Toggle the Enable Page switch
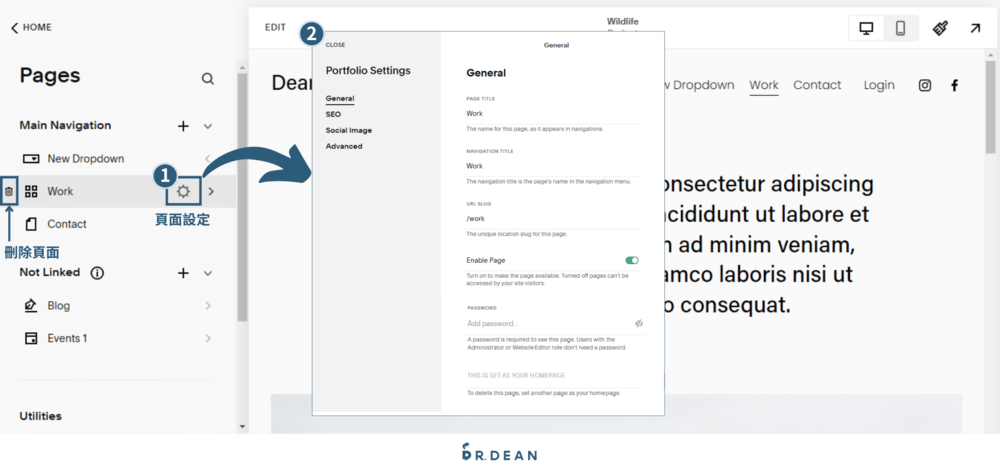1000x469 pixels. (631, 260)
